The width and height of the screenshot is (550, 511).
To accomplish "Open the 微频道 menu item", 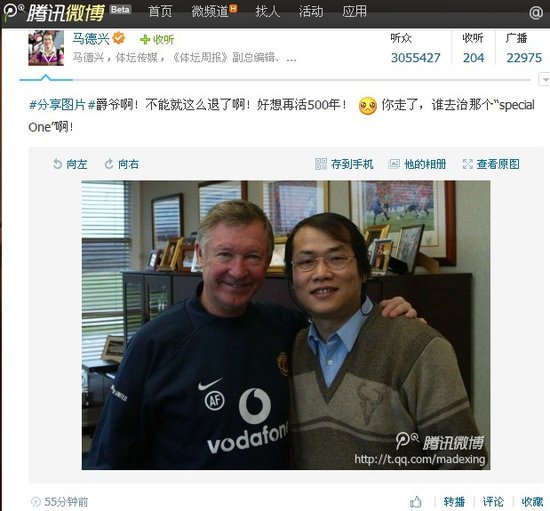I will pos(214,12).
